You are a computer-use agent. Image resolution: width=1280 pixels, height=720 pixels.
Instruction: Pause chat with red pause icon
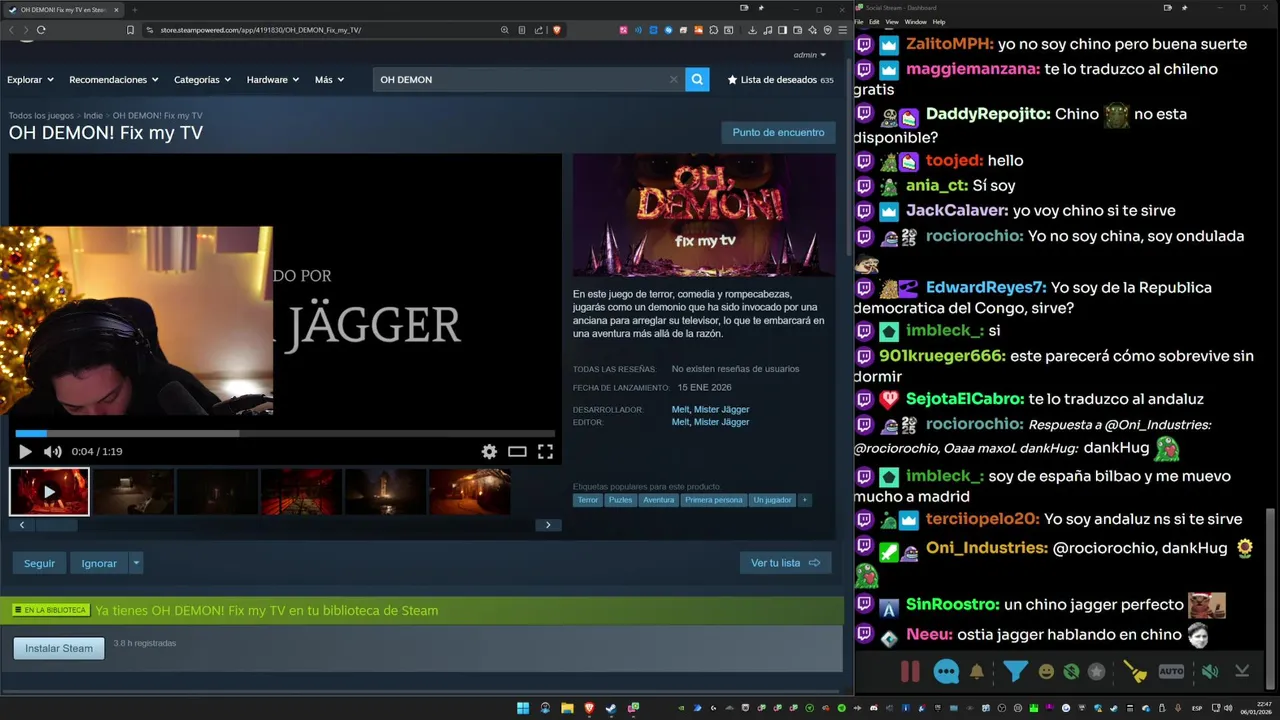910,672
